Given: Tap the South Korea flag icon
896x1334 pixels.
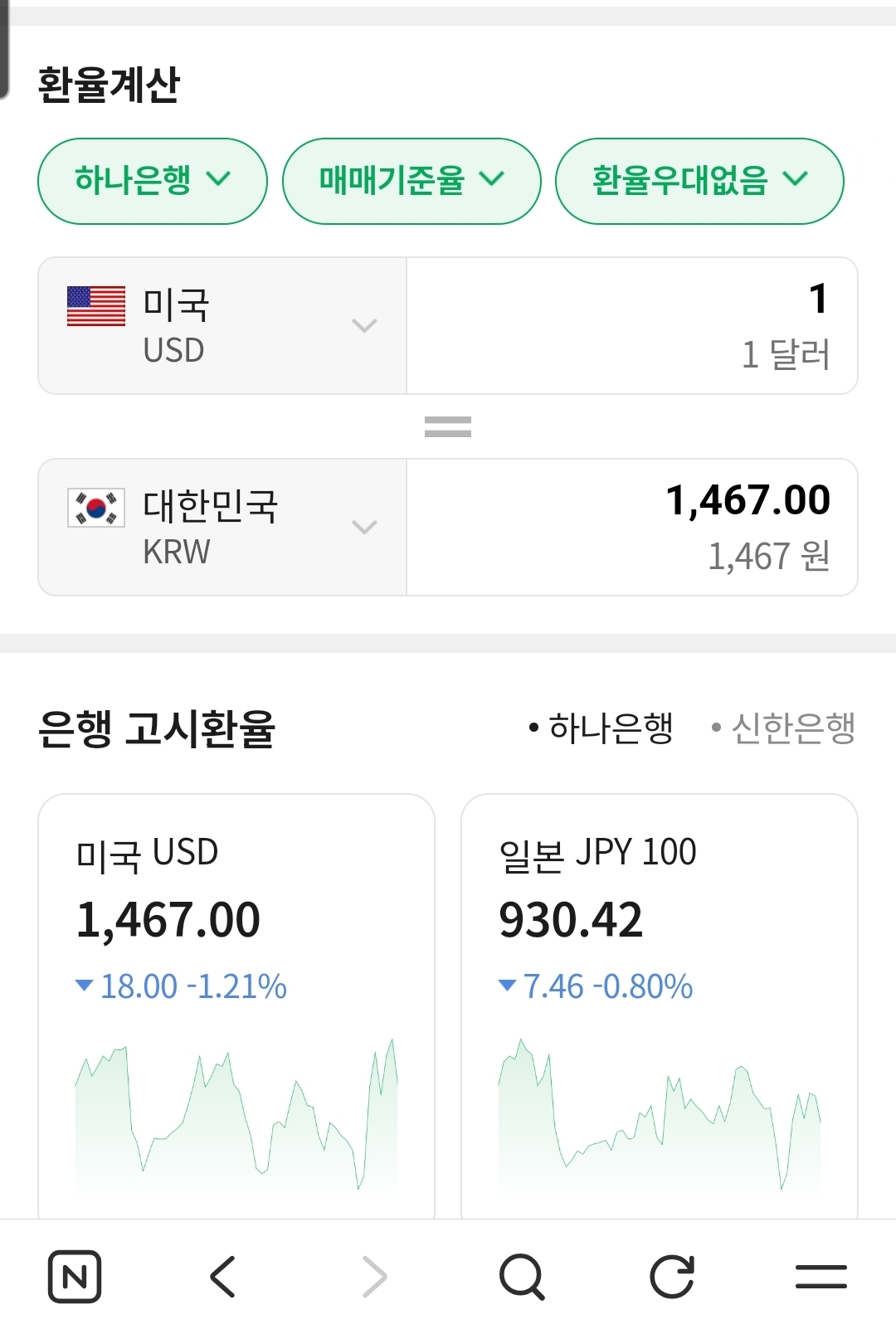Looking at the screenshot, I should point(96,508).
